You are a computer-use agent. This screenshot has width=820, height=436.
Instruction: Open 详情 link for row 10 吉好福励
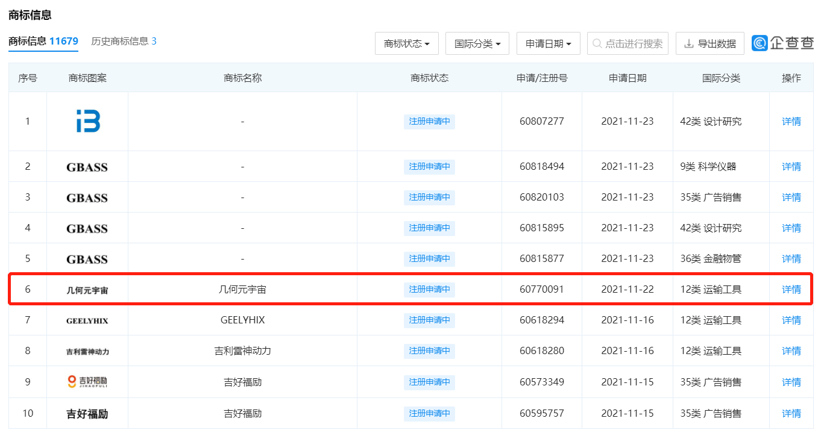pos(791,413)
